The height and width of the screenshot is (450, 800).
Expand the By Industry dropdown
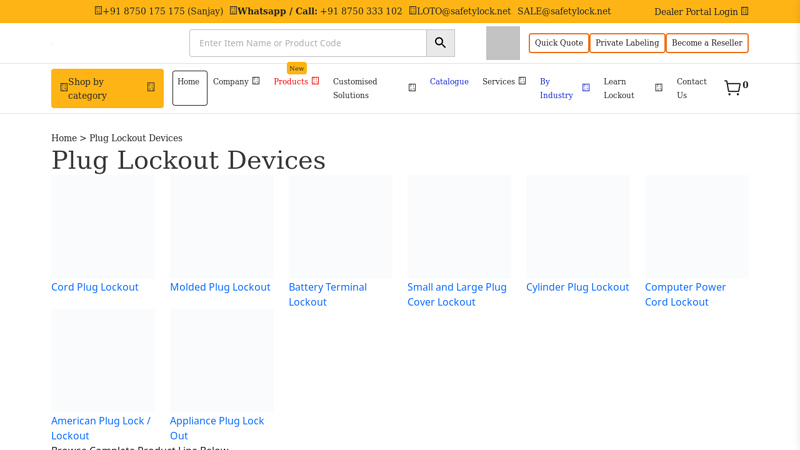click(586, 88)
